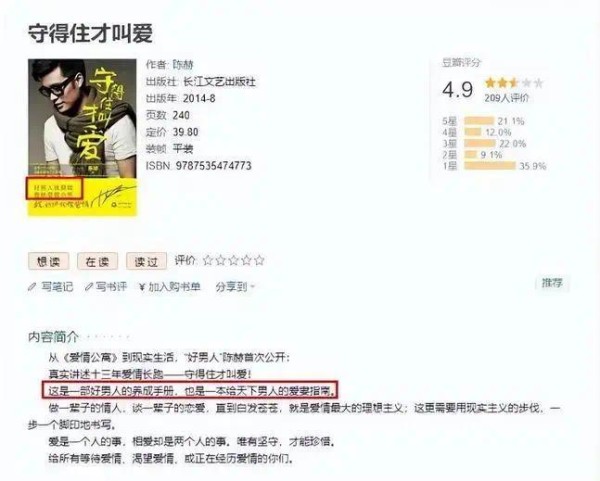Click the 写书评 link
Image resolution: width=600 pixels, height=481 pixels.
(111, 287)
